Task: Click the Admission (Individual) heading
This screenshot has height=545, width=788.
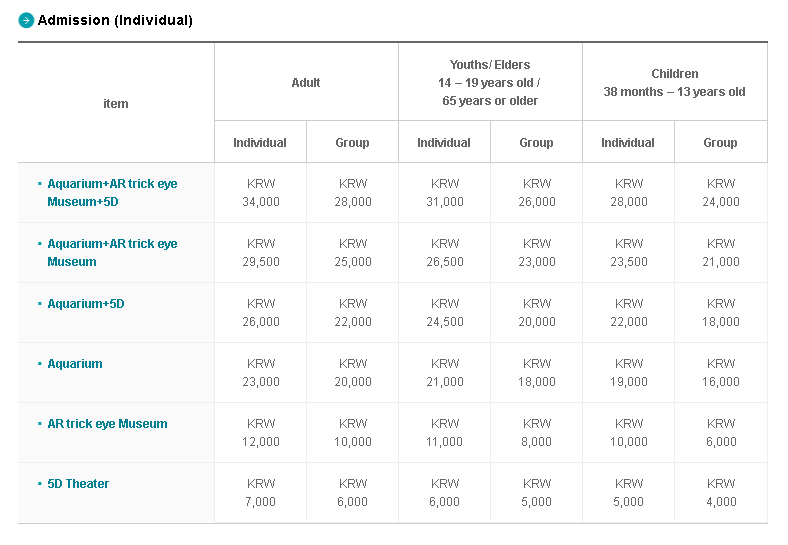Action: point(115,20)
